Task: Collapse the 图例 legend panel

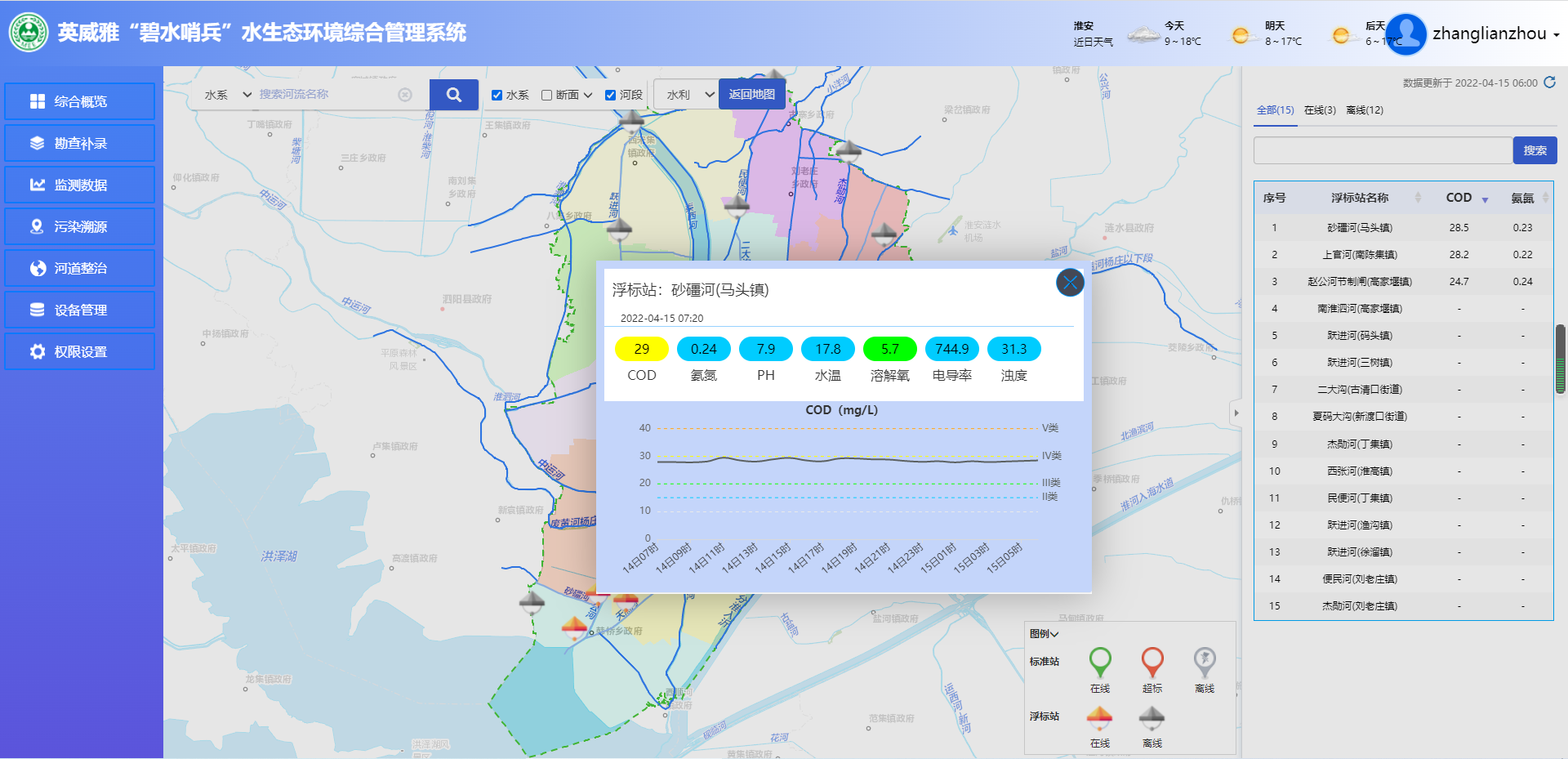Action: pos(1044,634)
